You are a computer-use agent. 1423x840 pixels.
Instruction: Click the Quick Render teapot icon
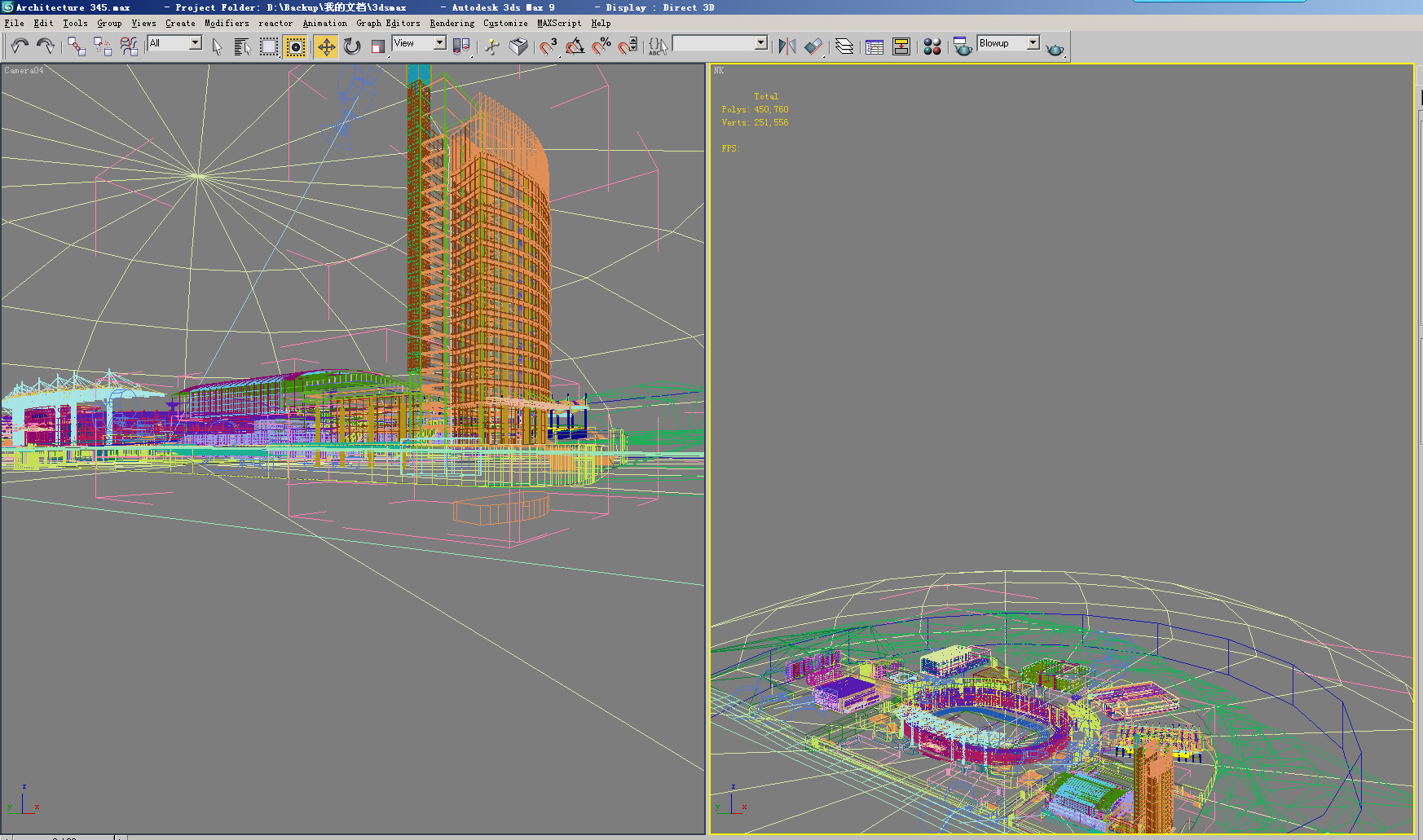click(x=1055, y=49)
